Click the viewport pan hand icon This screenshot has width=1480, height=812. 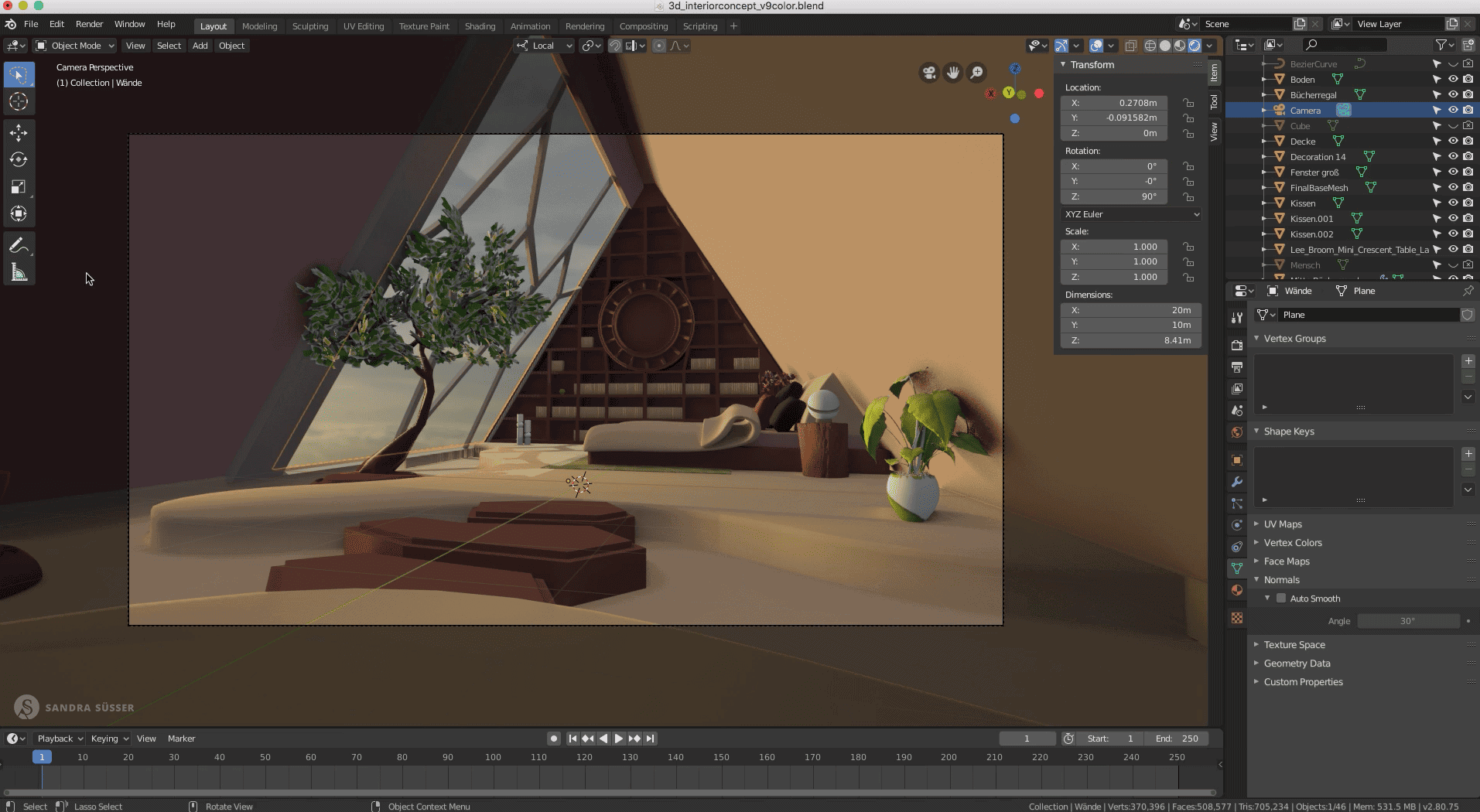pyautogui.click(x=953, y=73)
